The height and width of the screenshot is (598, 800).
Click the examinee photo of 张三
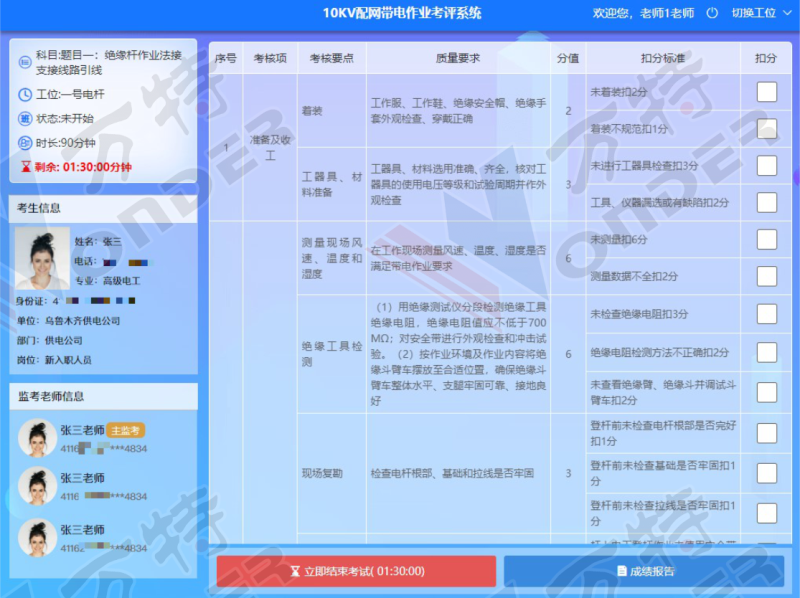tap(42, 258)
